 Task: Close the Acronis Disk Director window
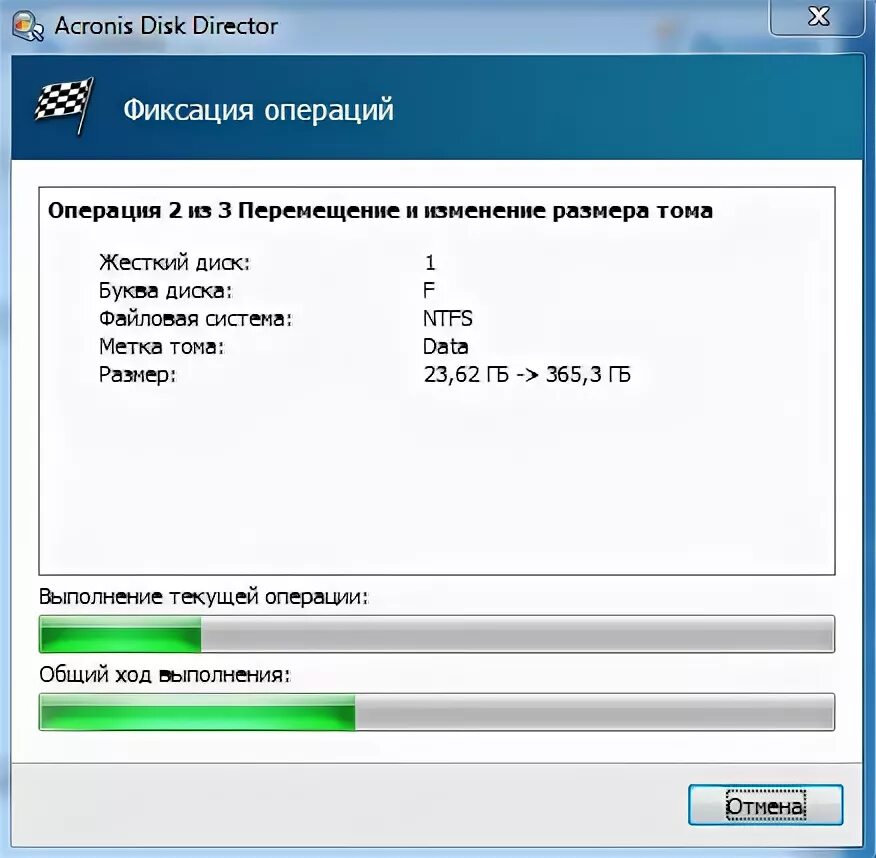point(817,17)
